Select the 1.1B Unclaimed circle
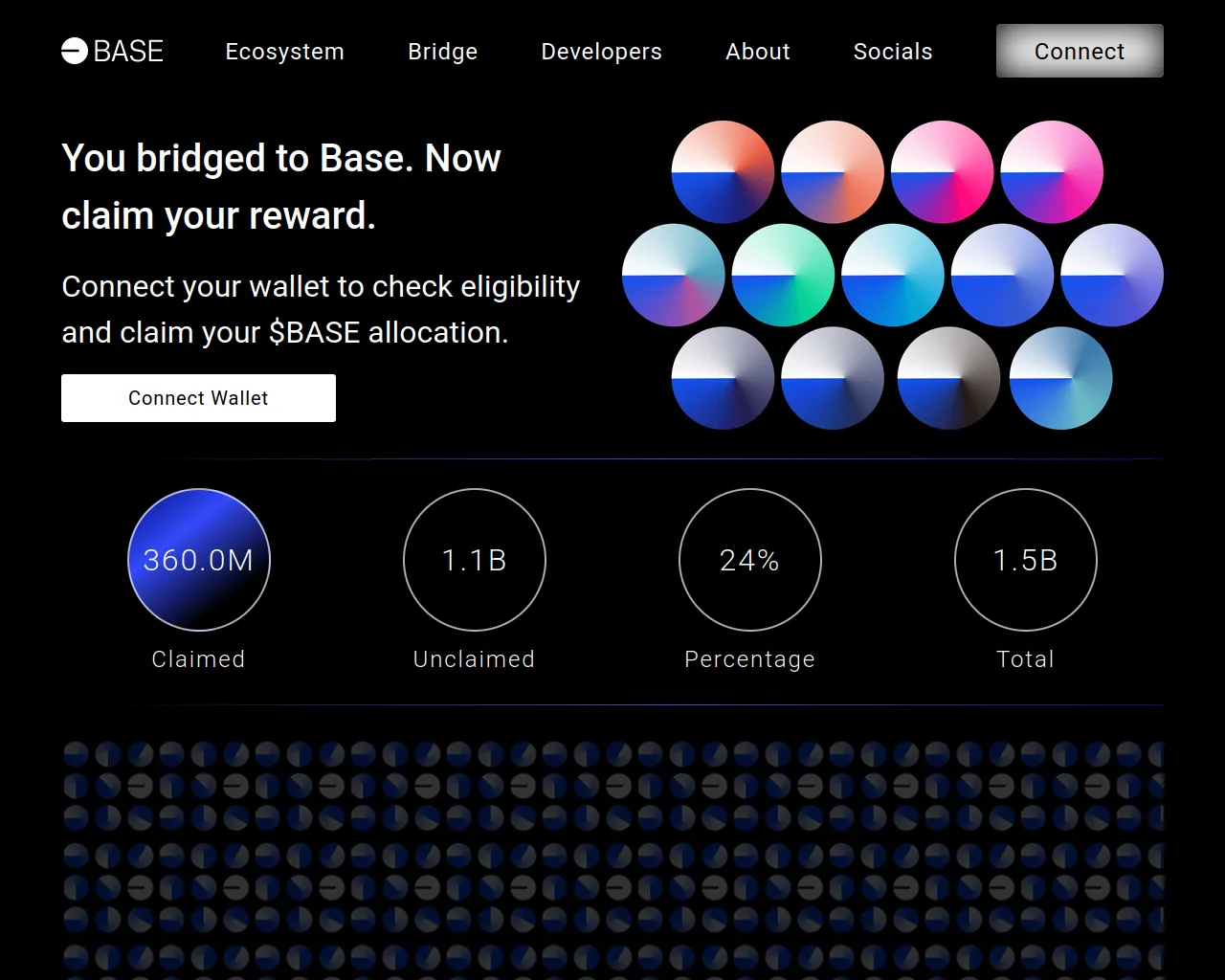Viewport: 1225px width, 980px height. (x=475, y=560)
